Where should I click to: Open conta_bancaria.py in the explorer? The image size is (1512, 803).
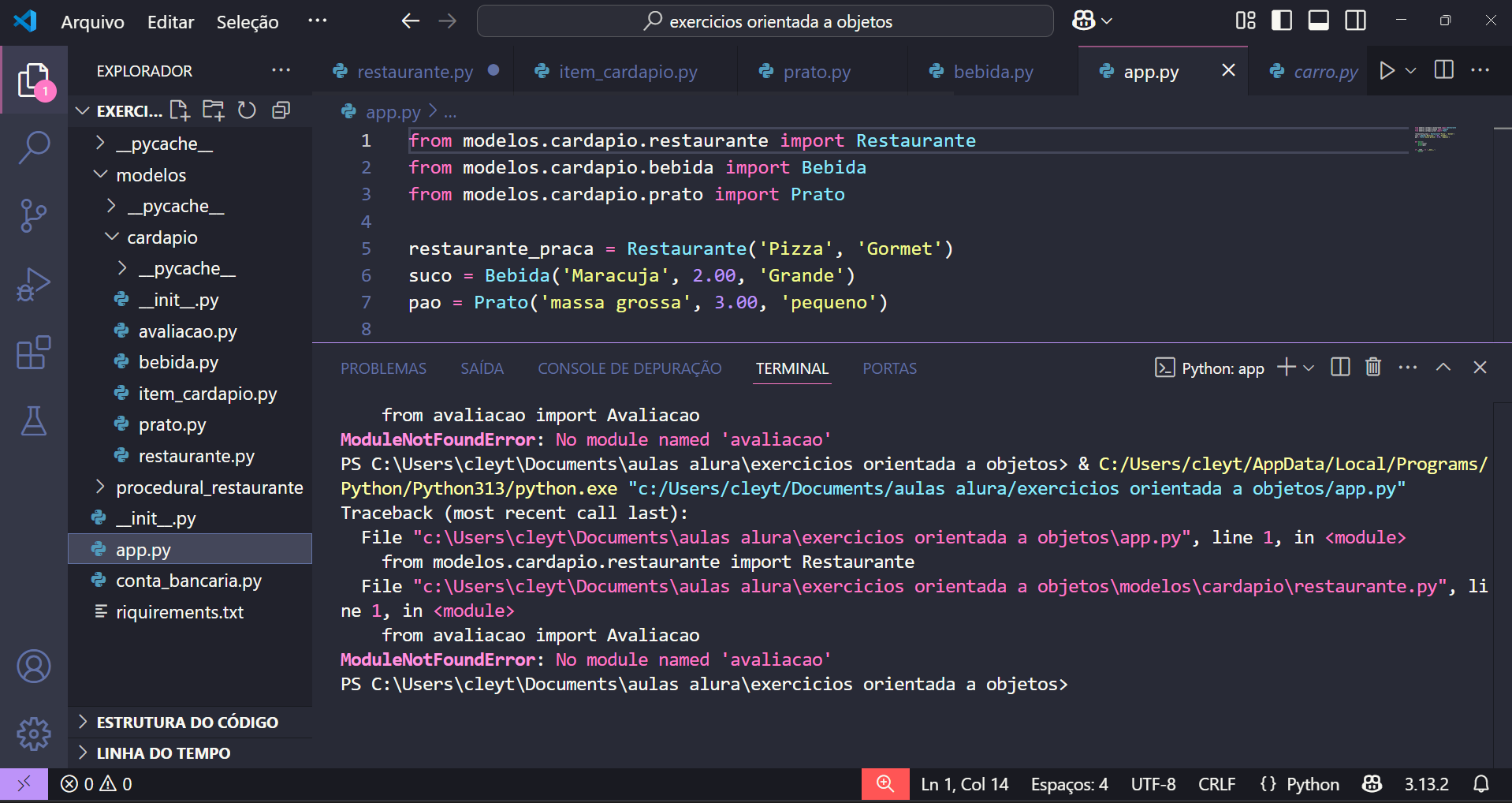click(x=188, y=581)
